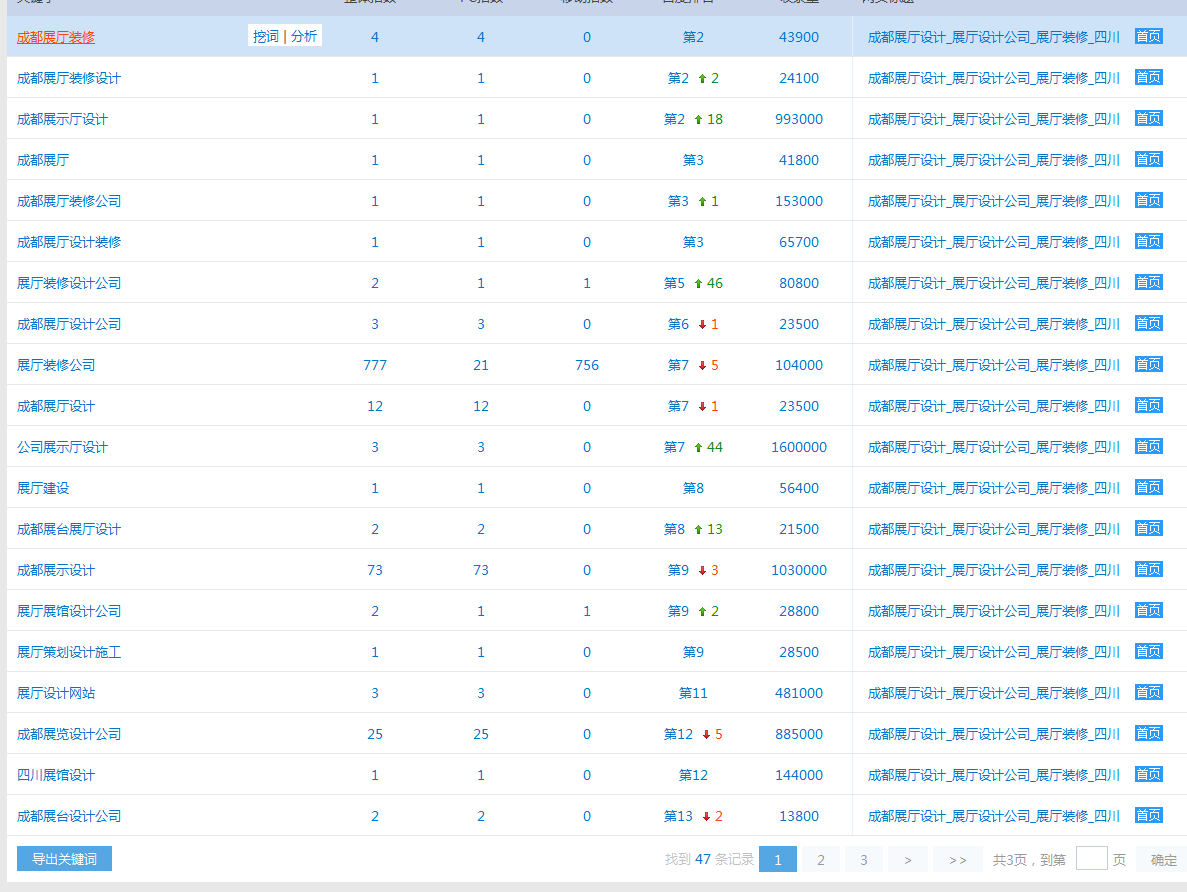Open the 成都展示厅设计 keyword link
Screen dimensions: 1187x892
(62, 119)
